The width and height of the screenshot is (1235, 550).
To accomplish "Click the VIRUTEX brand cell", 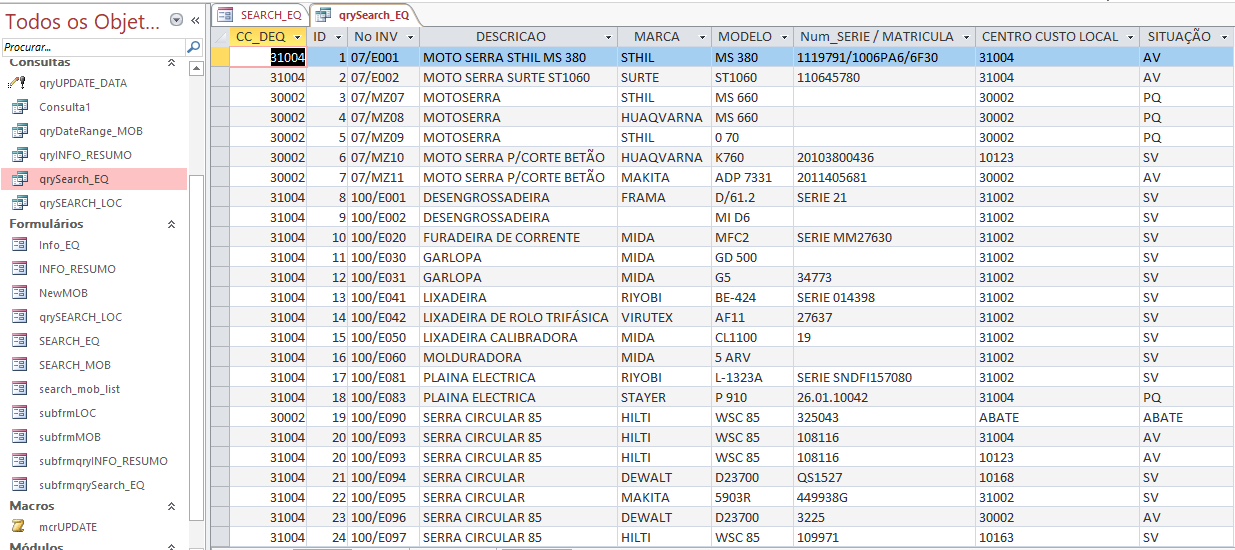I will [x=664, y=317].
